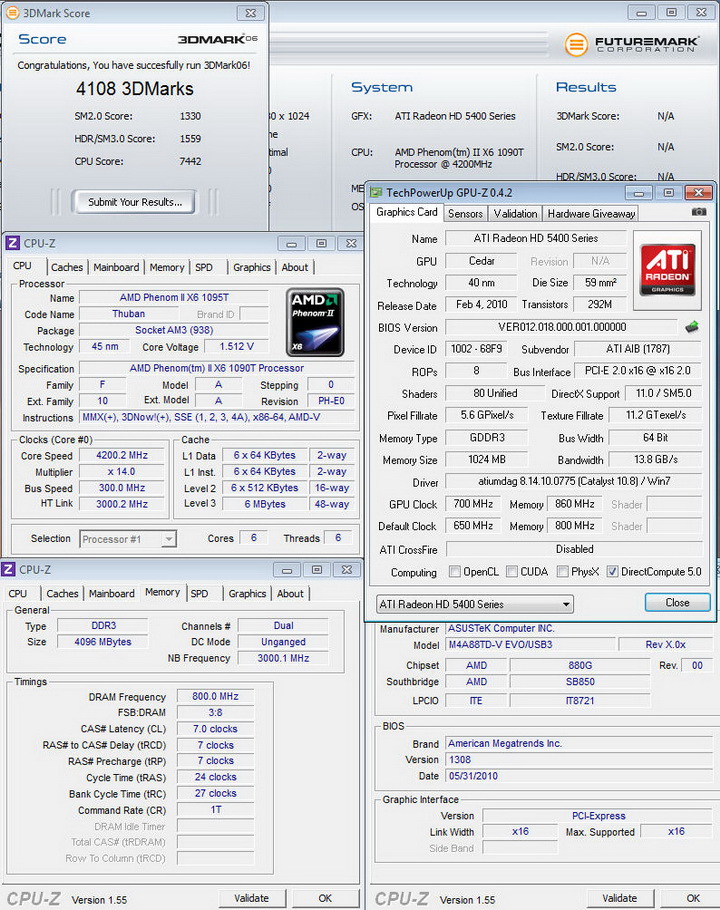Click the Command Rate 1T value
The image size is (720, 910).
(x=215, y=810)
